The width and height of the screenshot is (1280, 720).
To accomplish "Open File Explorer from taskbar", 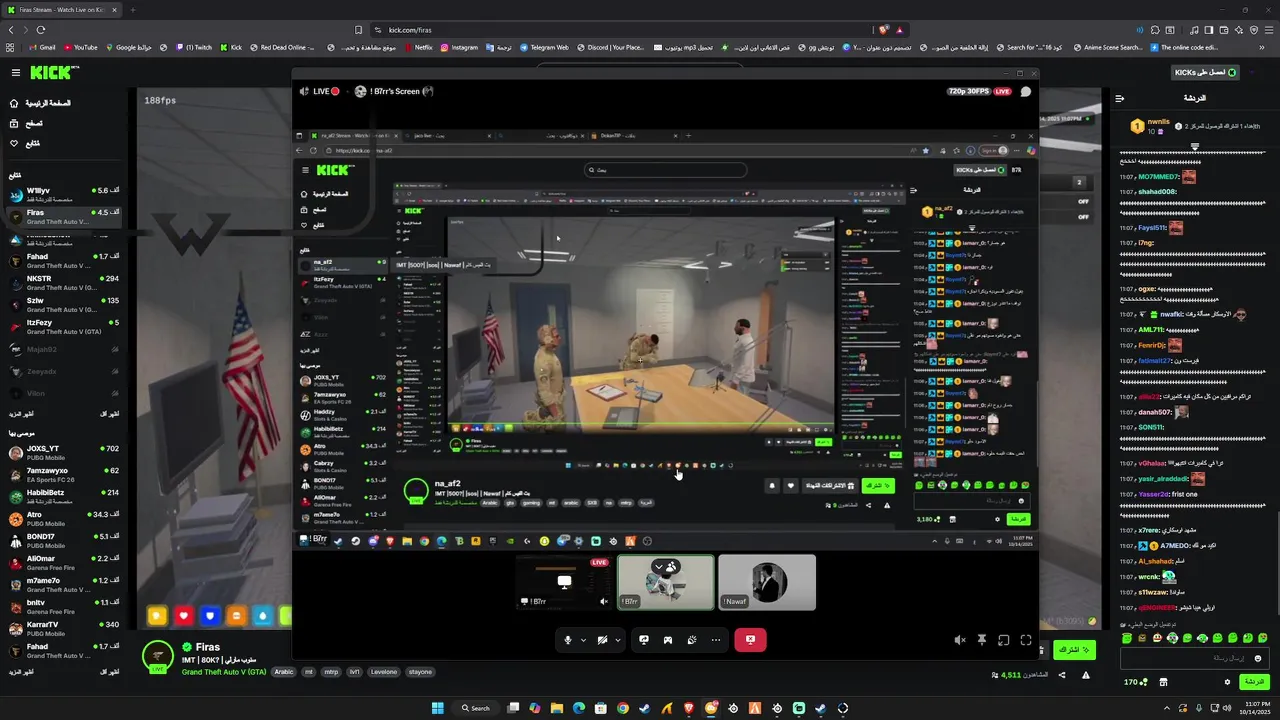I will tap(557, 708).
